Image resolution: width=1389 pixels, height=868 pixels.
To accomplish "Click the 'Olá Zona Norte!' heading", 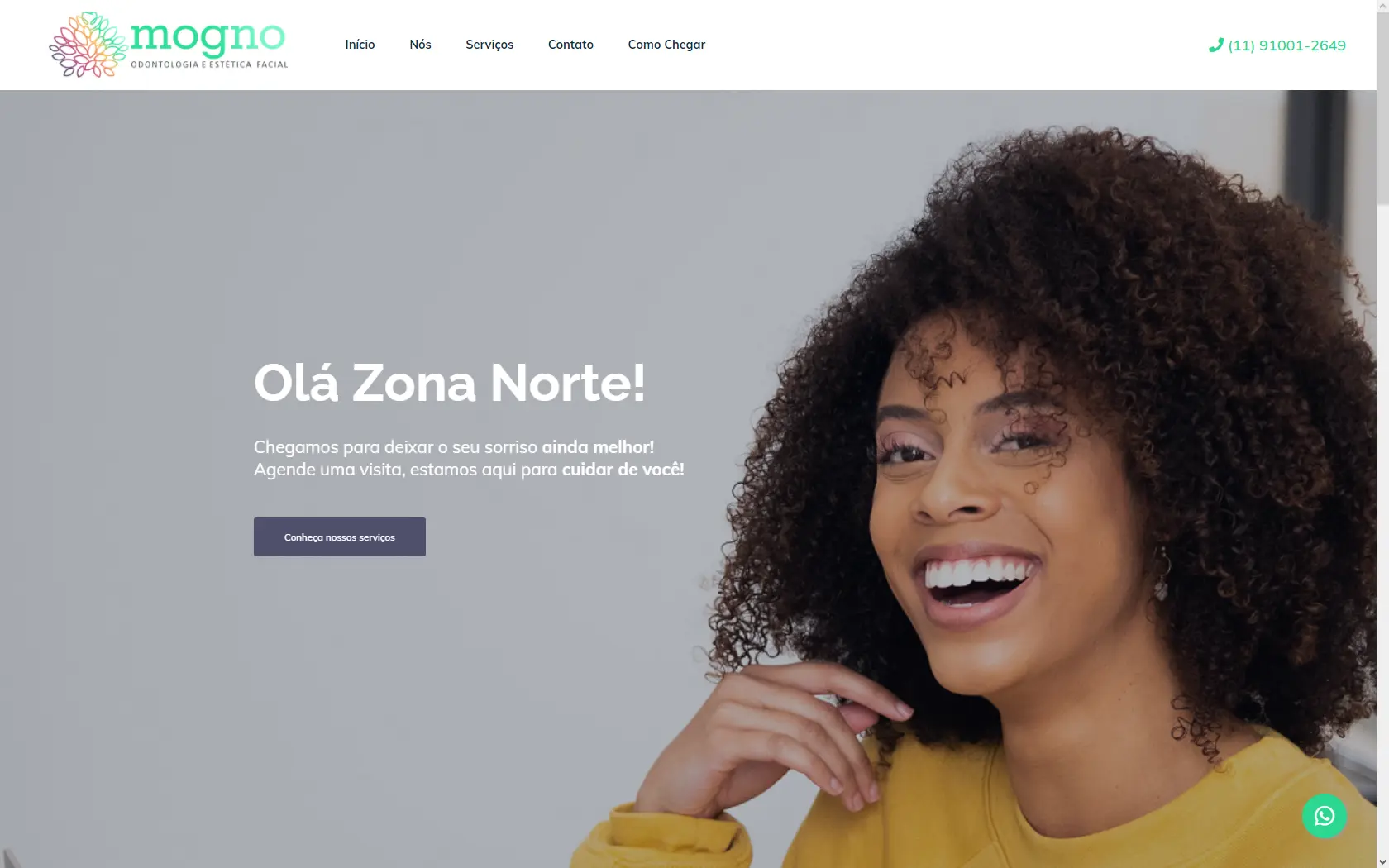I will 449,383.
